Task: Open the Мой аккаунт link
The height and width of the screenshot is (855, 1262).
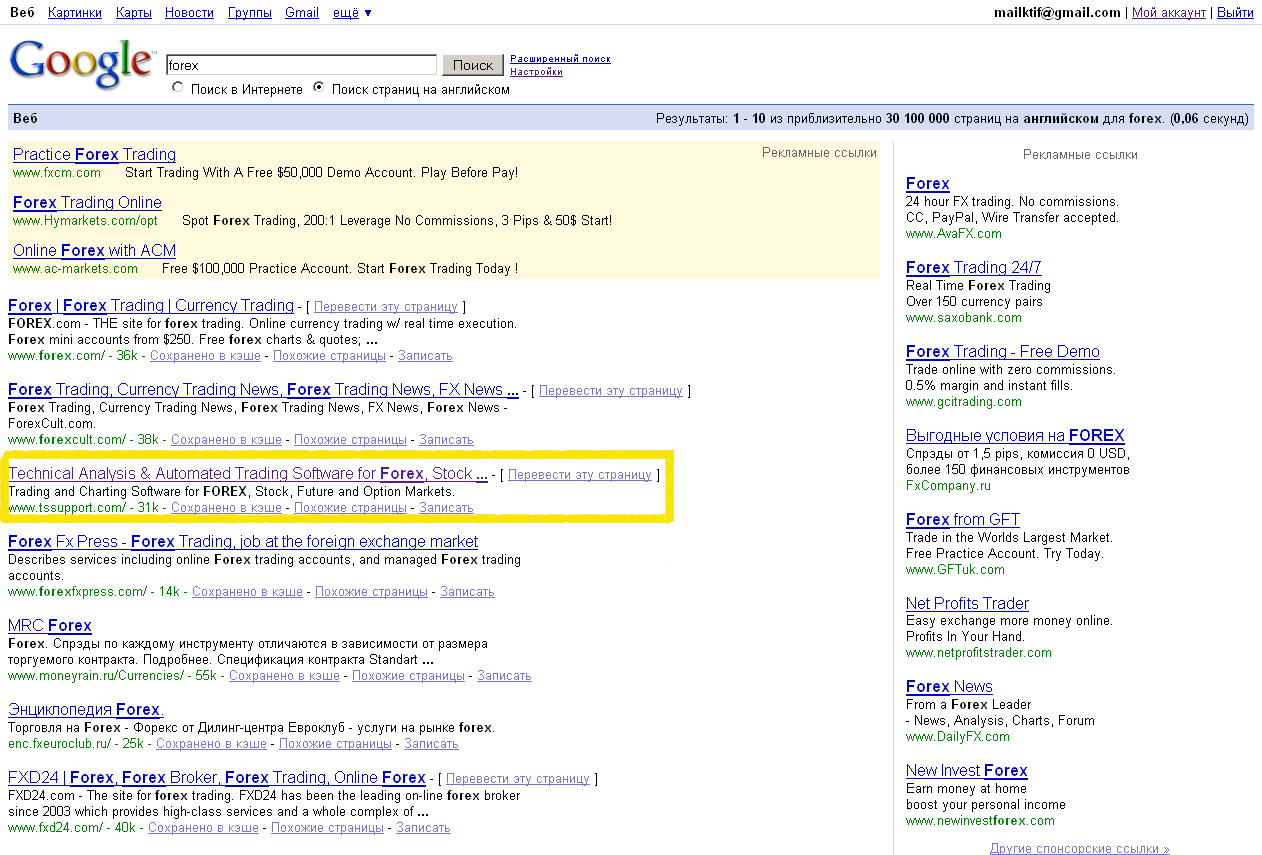Action: point(1169,13)
